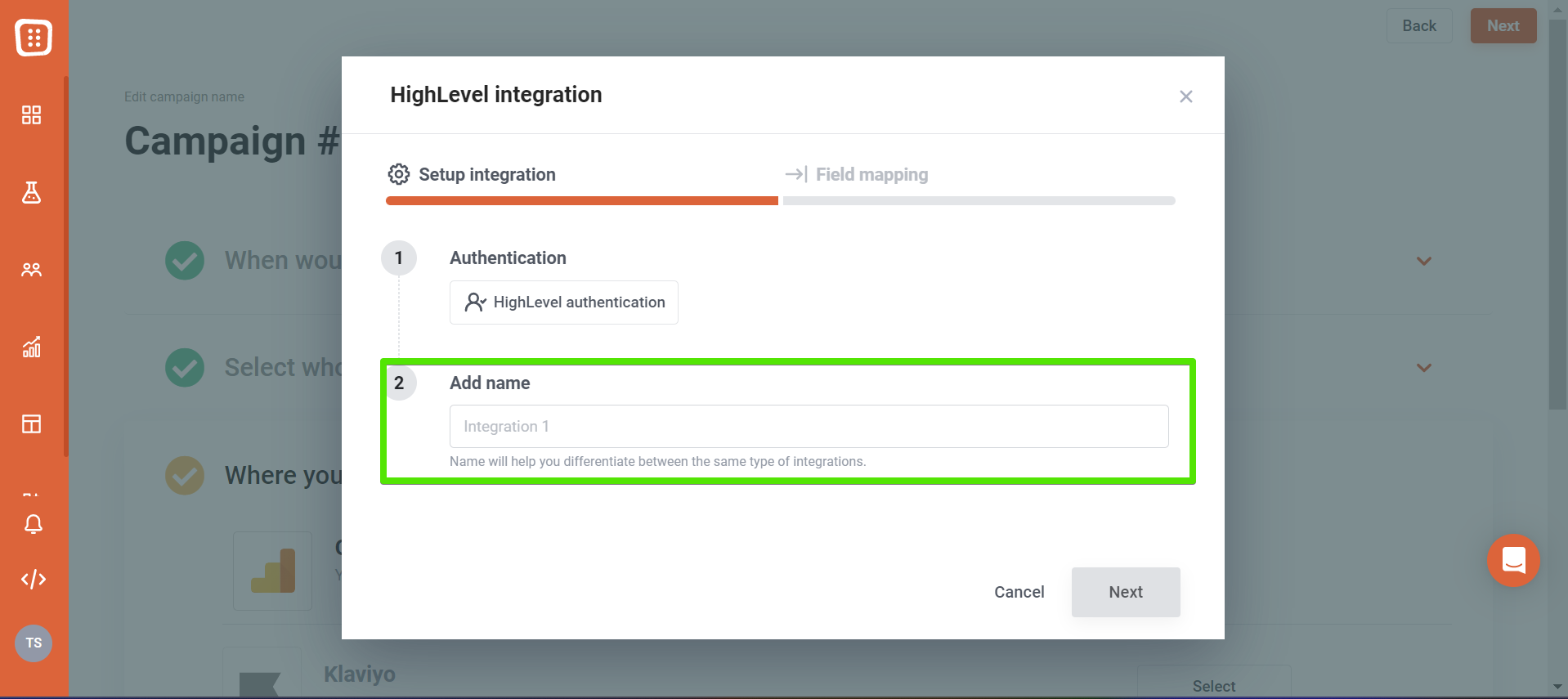
Task: Open the TS user avatar menu
Action: [34, 643]
